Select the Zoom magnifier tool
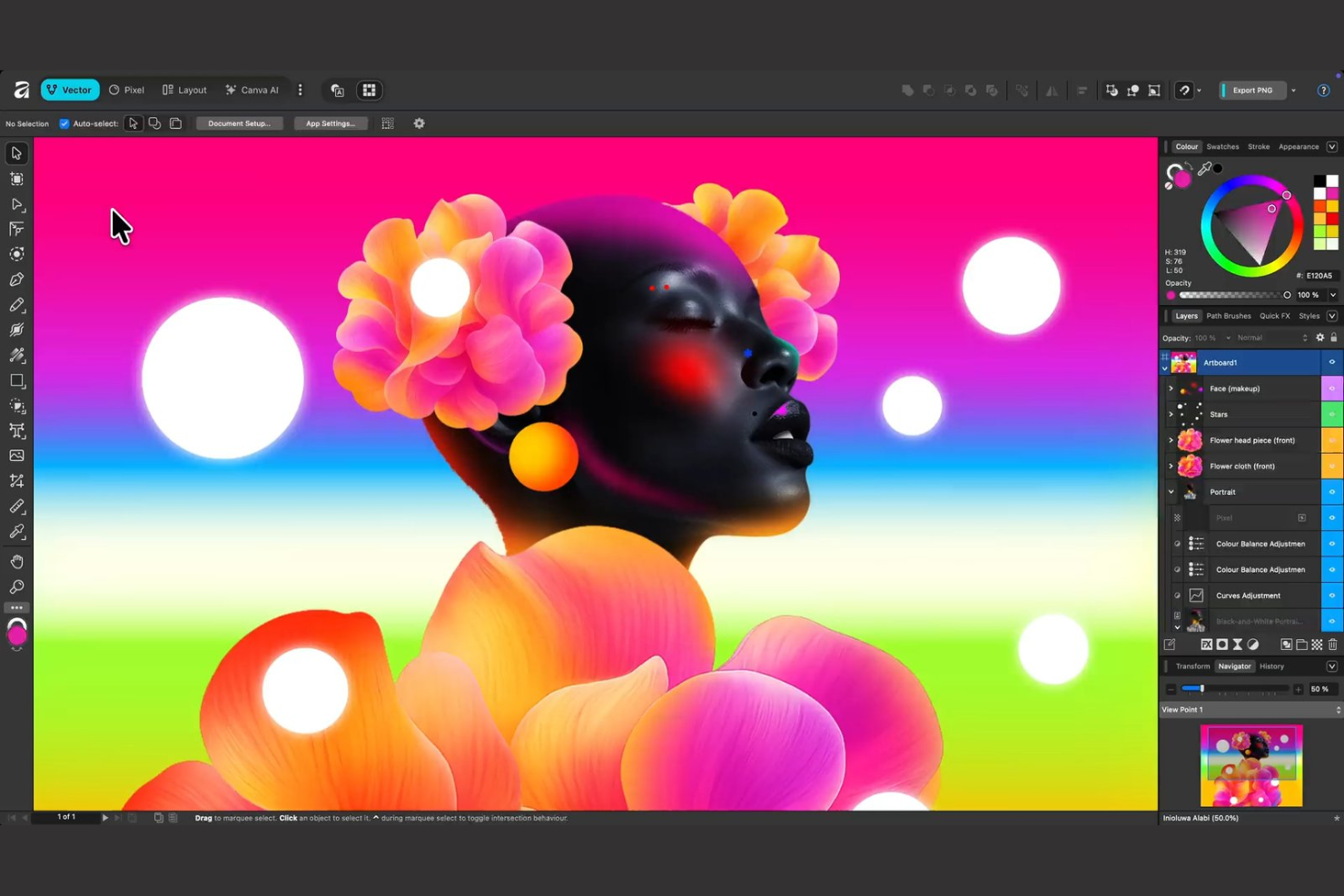The height and width of the screenshot is (896, 1344). click(x=16, y=587)
